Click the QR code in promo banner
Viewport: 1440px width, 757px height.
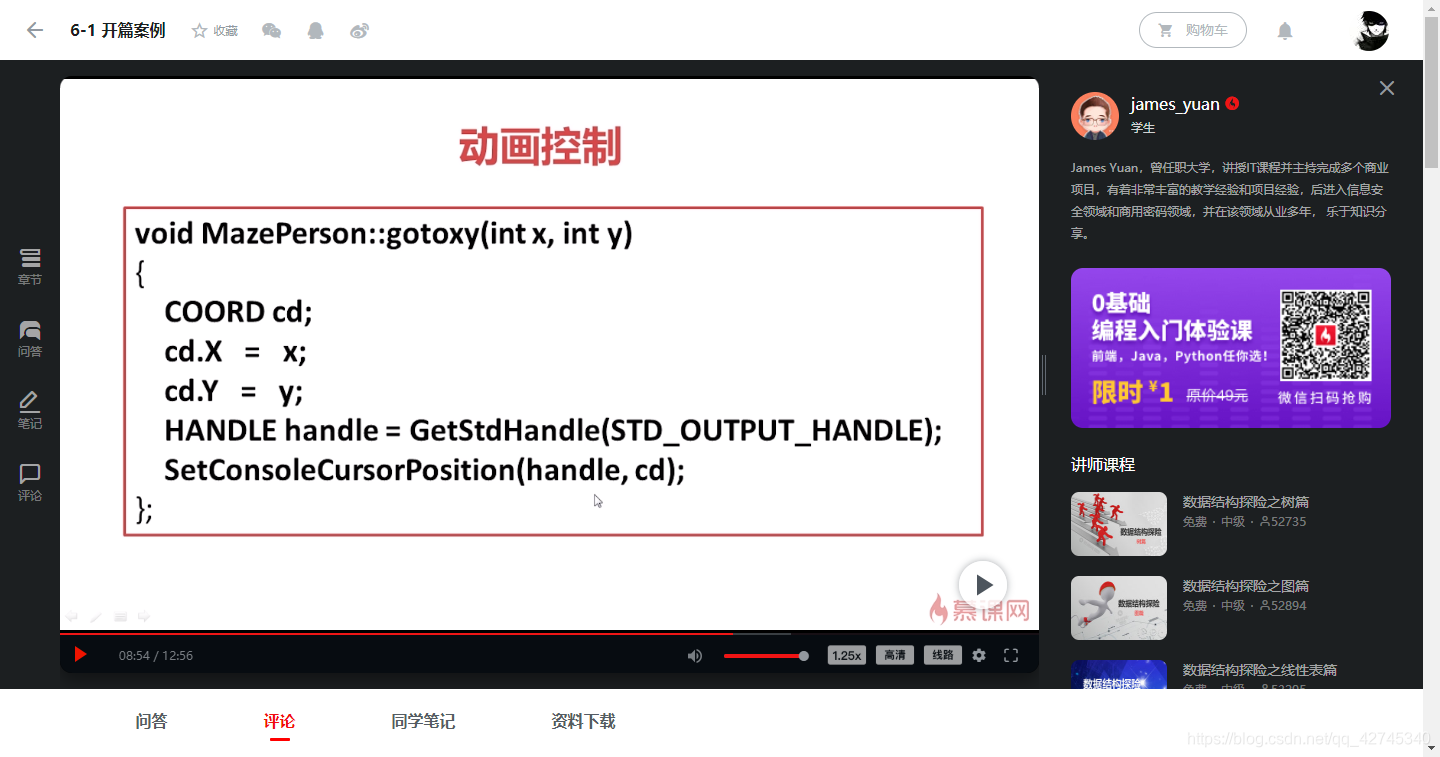pos(1326,336)
